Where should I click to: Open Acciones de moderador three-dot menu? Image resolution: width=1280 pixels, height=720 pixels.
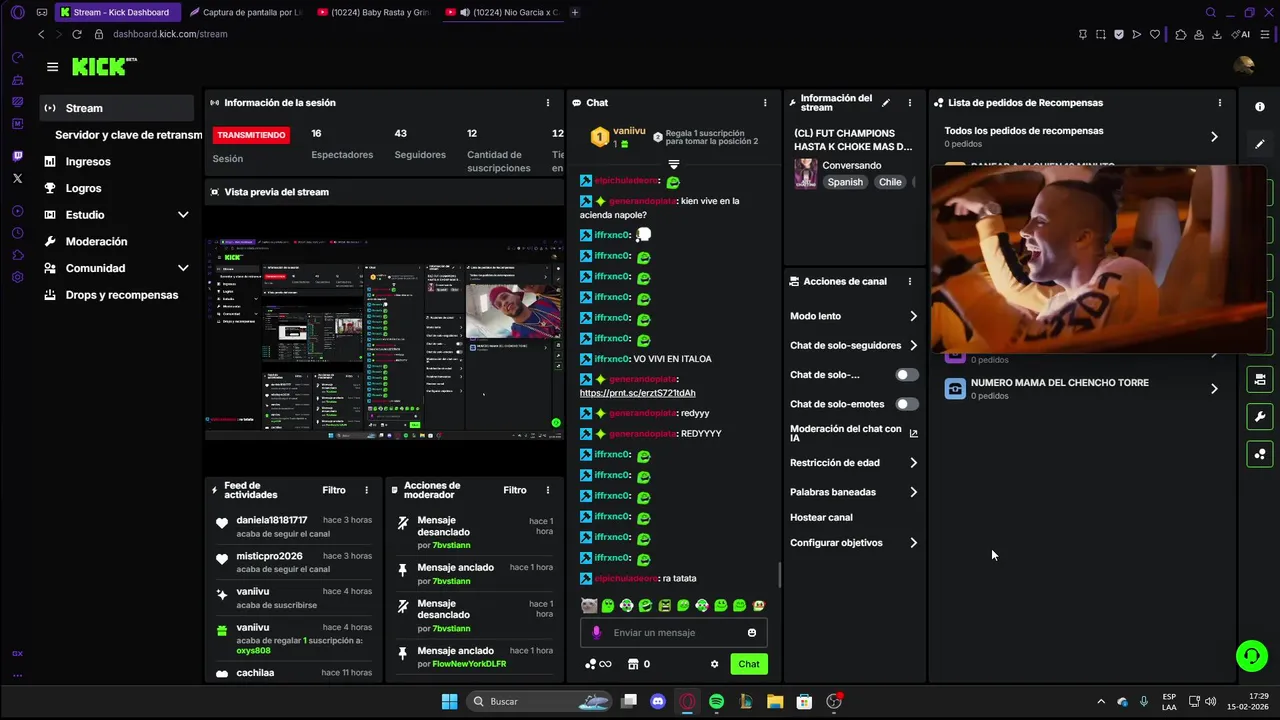point(547,490)
